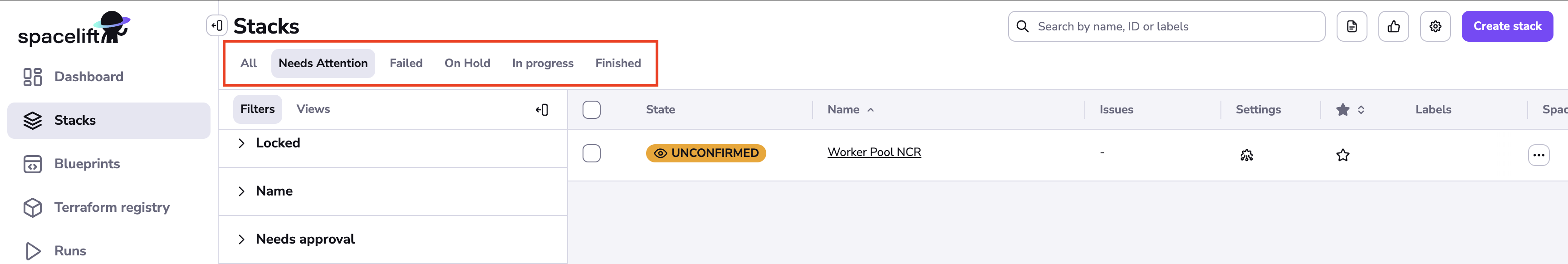Select the Finished tab
Viewport: 1568px width, 264px height.
tap(618, 63)
